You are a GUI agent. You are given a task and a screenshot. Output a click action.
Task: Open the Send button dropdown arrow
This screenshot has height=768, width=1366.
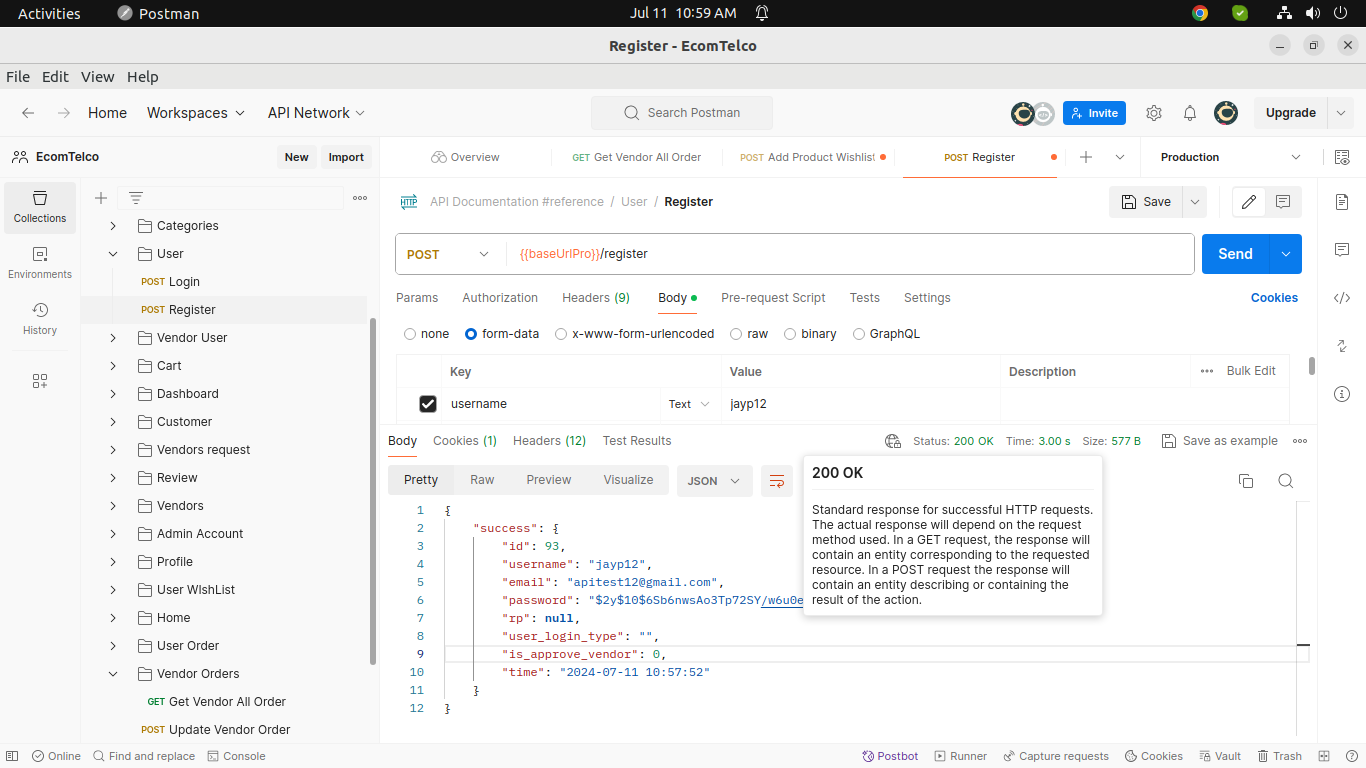click(1286, 254)
